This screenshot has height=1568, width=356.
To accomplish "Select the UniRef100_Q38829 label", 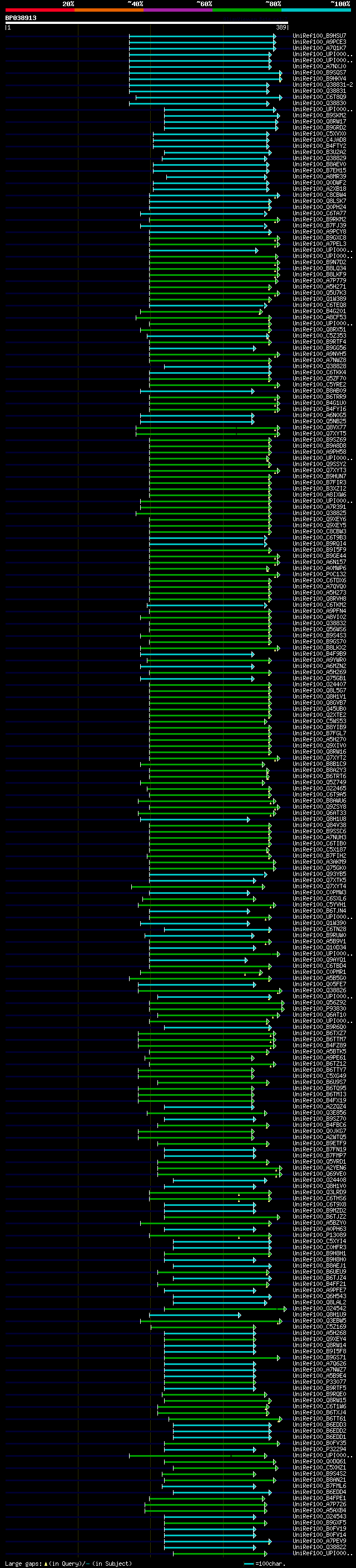I will 319,159.
